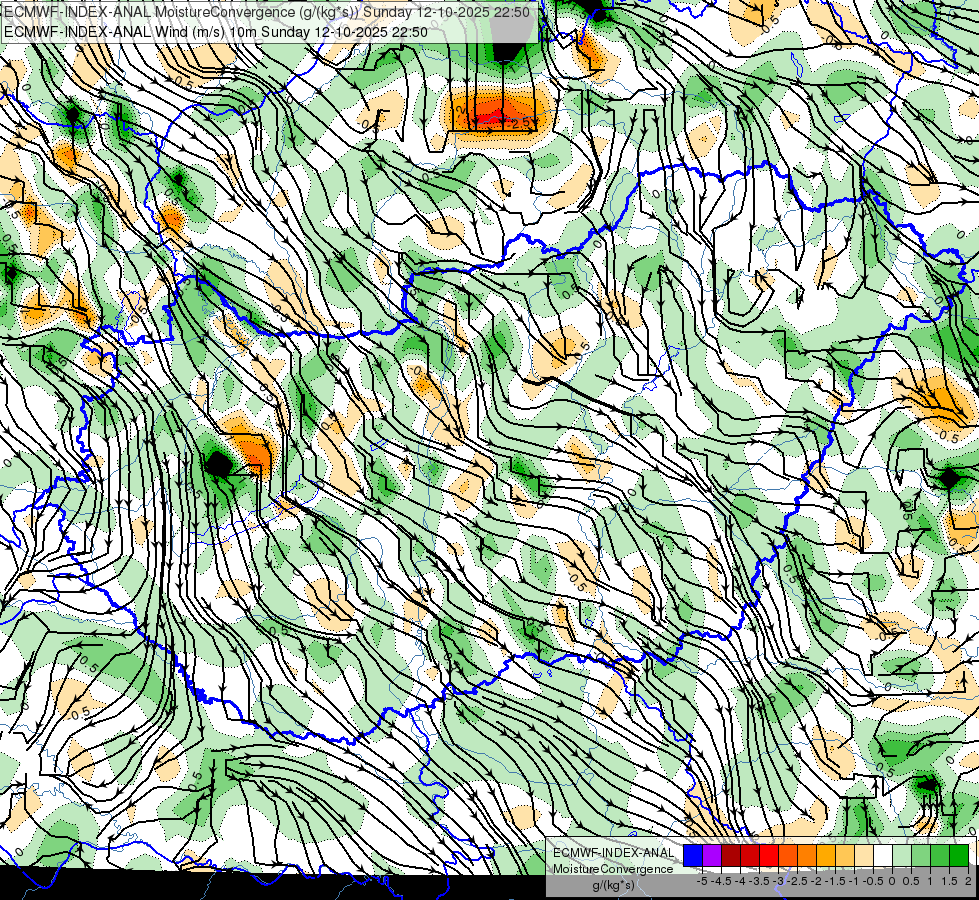Click the legend text MoistureConvergence

[613, 869]
